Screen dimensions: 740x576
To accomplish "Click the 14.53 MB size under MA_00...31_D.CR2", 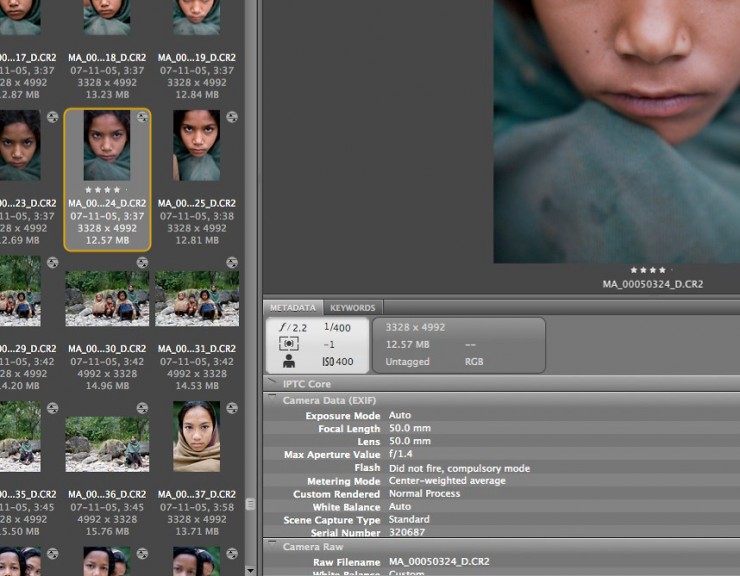I will [x=197, y=386].
